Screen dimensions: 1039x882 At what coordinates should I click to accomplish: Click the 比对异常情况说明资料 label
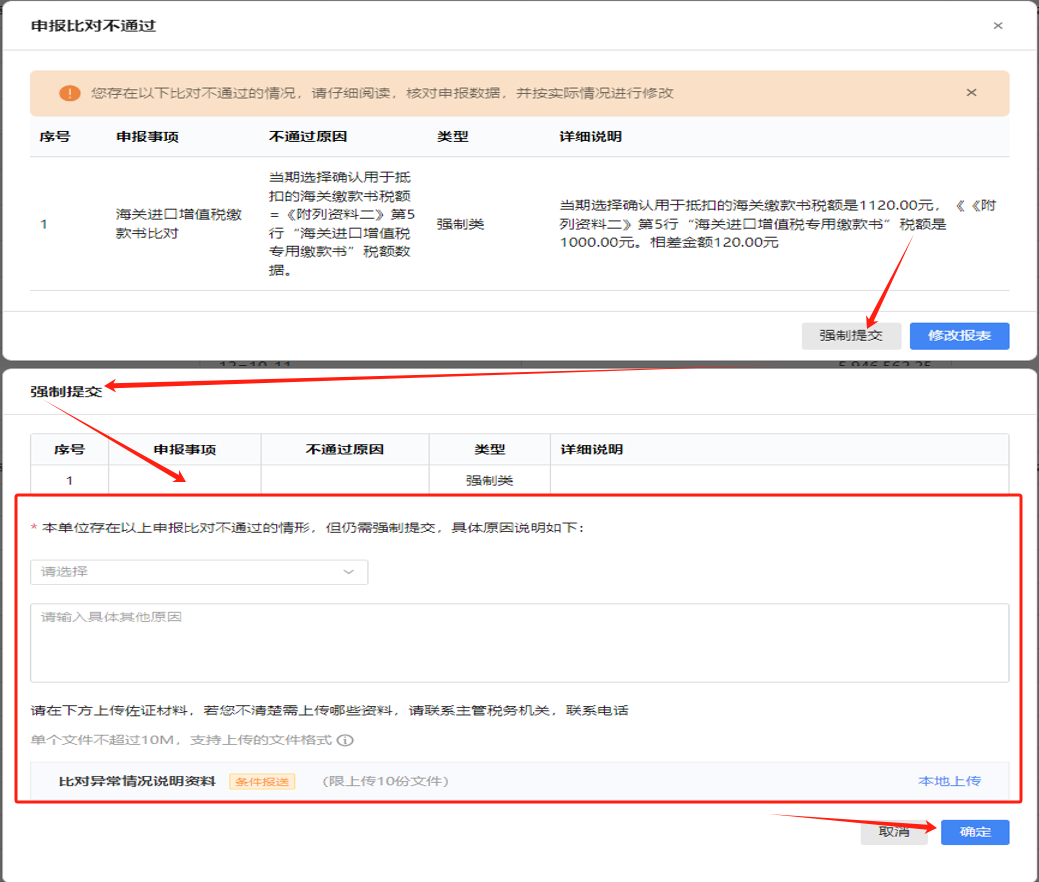pos(137,781)
